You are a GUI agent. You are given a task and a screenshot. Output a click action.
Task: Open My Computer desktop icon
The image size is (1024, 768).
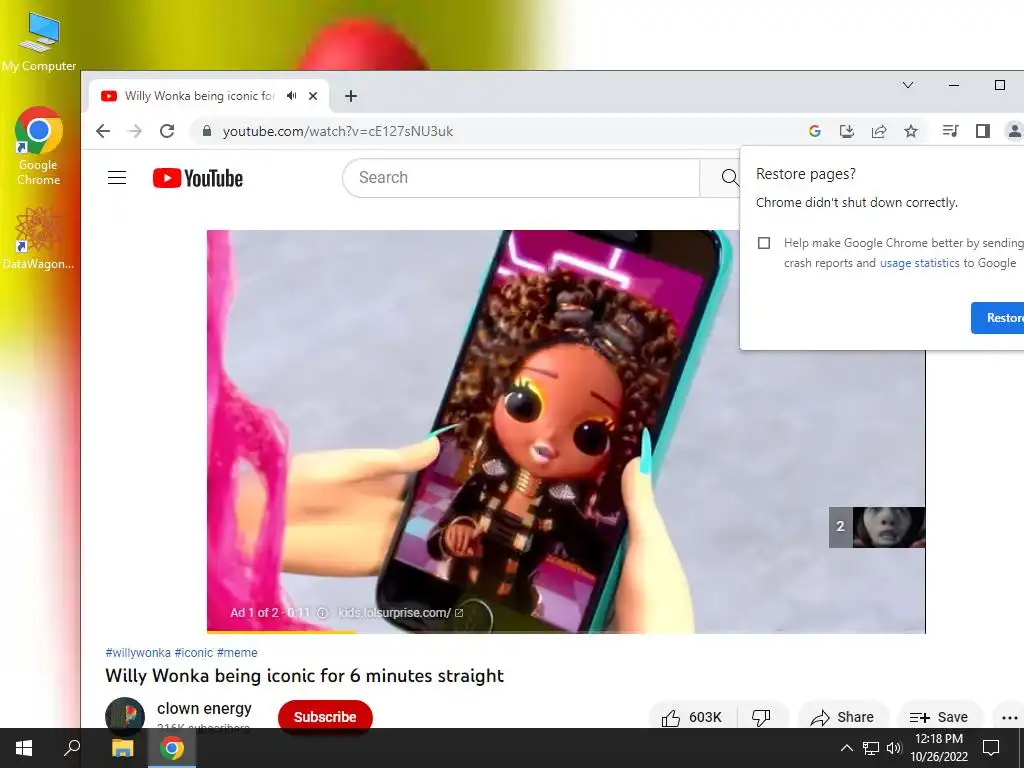pos(39,42)
